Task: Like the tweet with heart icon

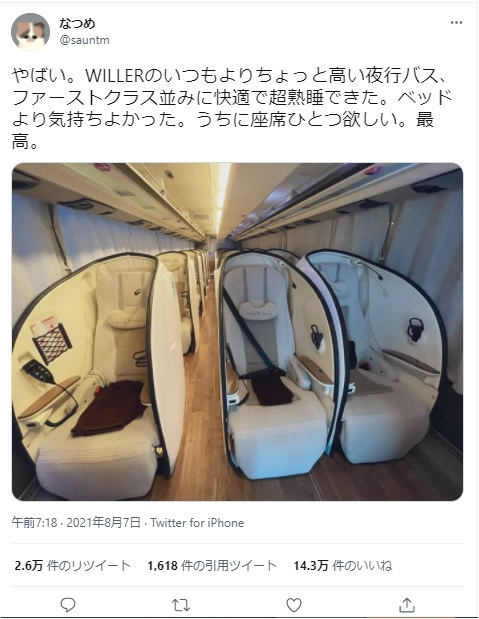Action: pyautogui.click(x=294, y=604)
